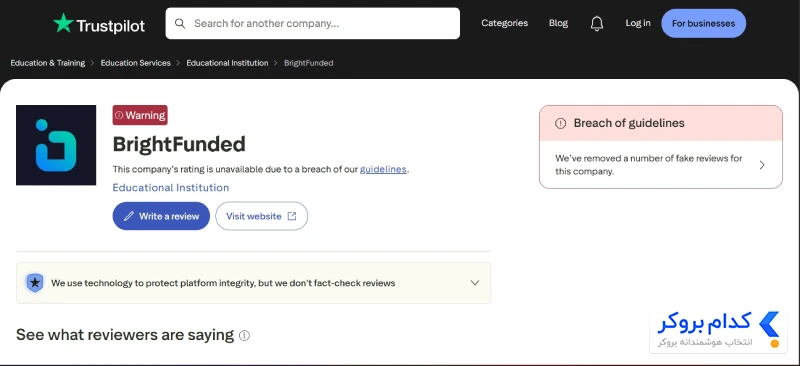
Task: Open the notifications bell
Action: [596, 23]
